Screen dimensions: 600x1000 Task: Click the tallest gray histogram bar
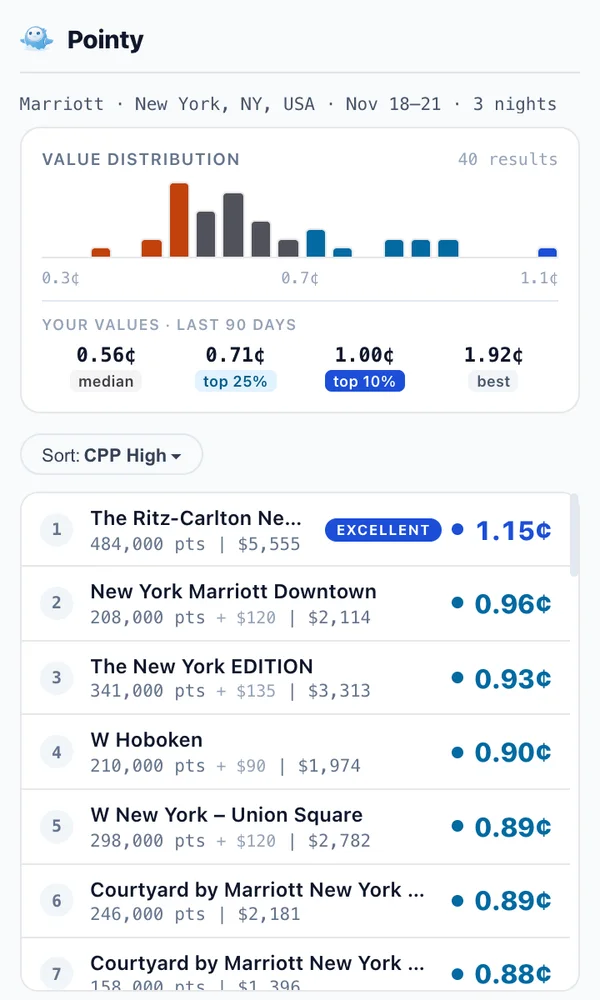[233, 225]
